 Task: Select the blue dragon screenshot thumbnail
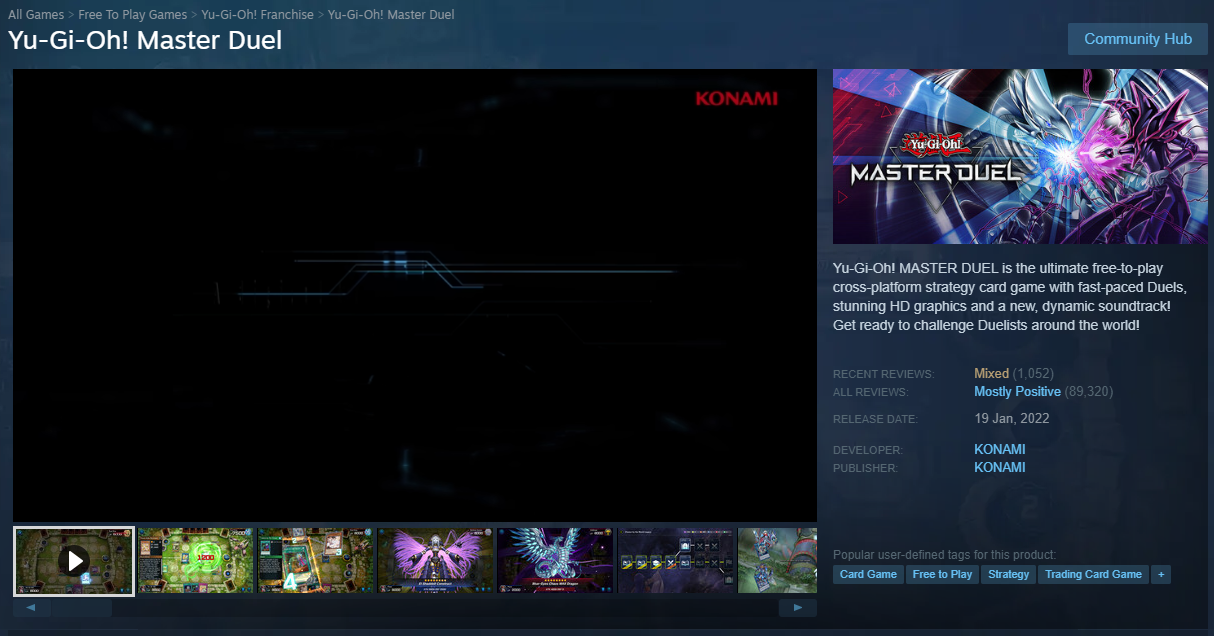[x=555, y=561]
